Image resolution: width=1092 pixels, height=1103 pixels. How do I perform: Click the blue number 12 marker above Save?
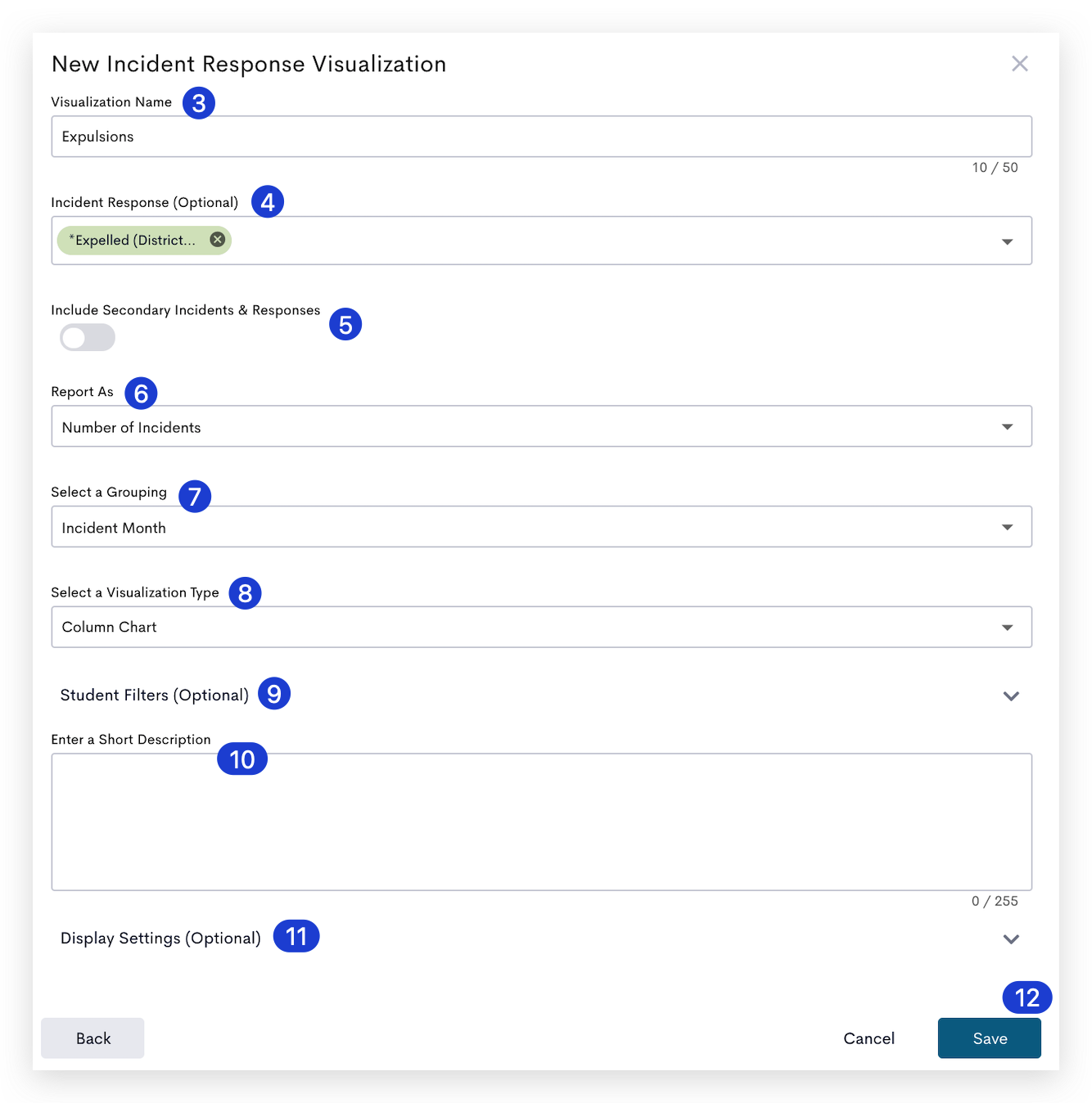[x=1027, y=997]
